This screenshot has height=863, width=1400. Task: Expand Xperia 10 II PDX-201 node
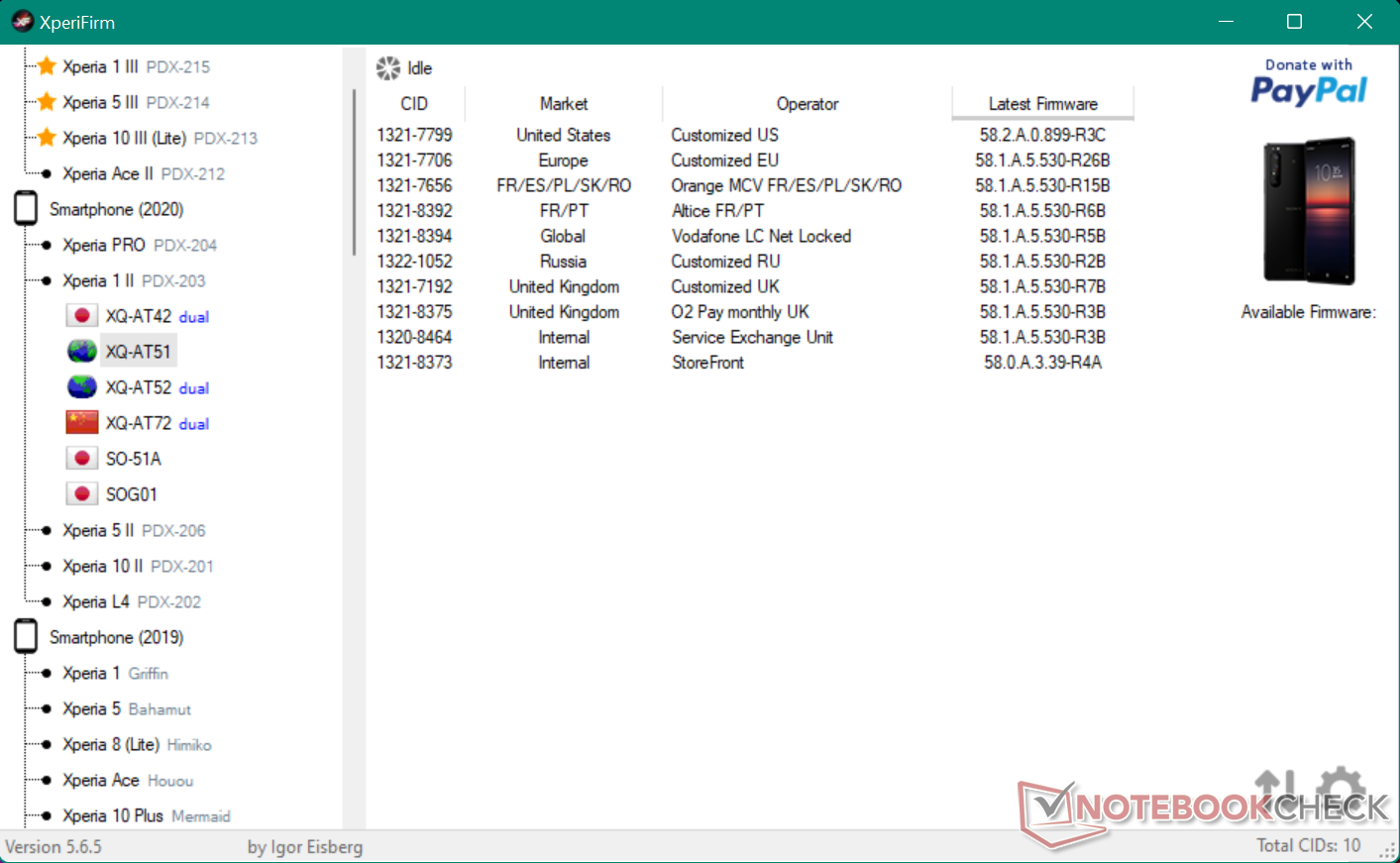(138, 566)
